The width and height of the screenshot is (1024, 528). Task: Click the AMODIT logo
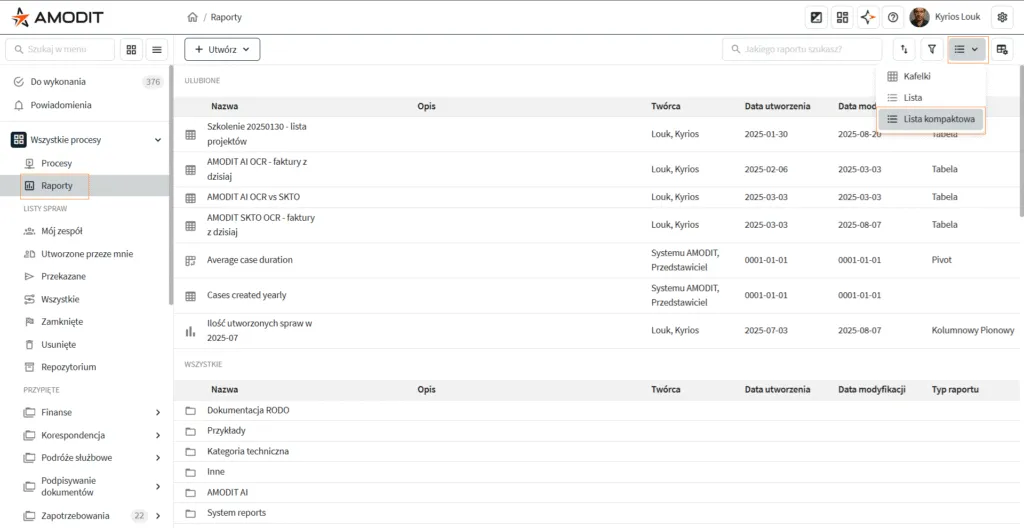[57, 18]
